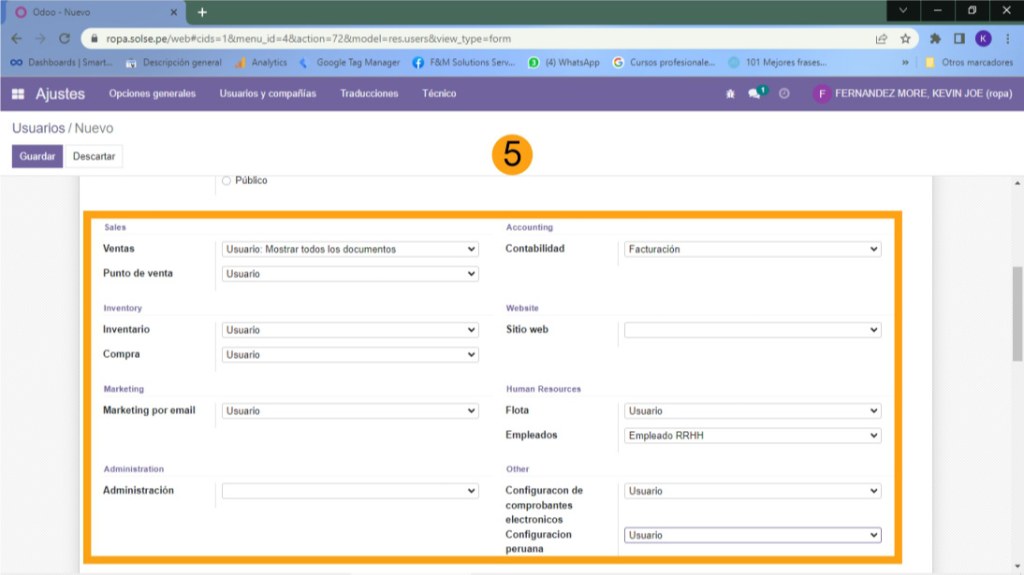Expand the Ventas access dropdown
The image size is (1024, 575).
350,249
